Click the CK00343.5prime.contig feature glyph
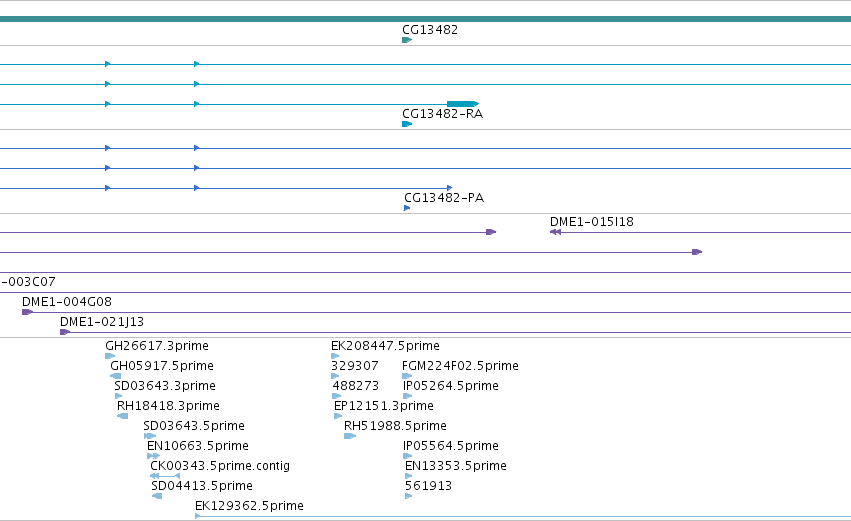The width and height of the screenshot is (851, 521). point(165,476)
